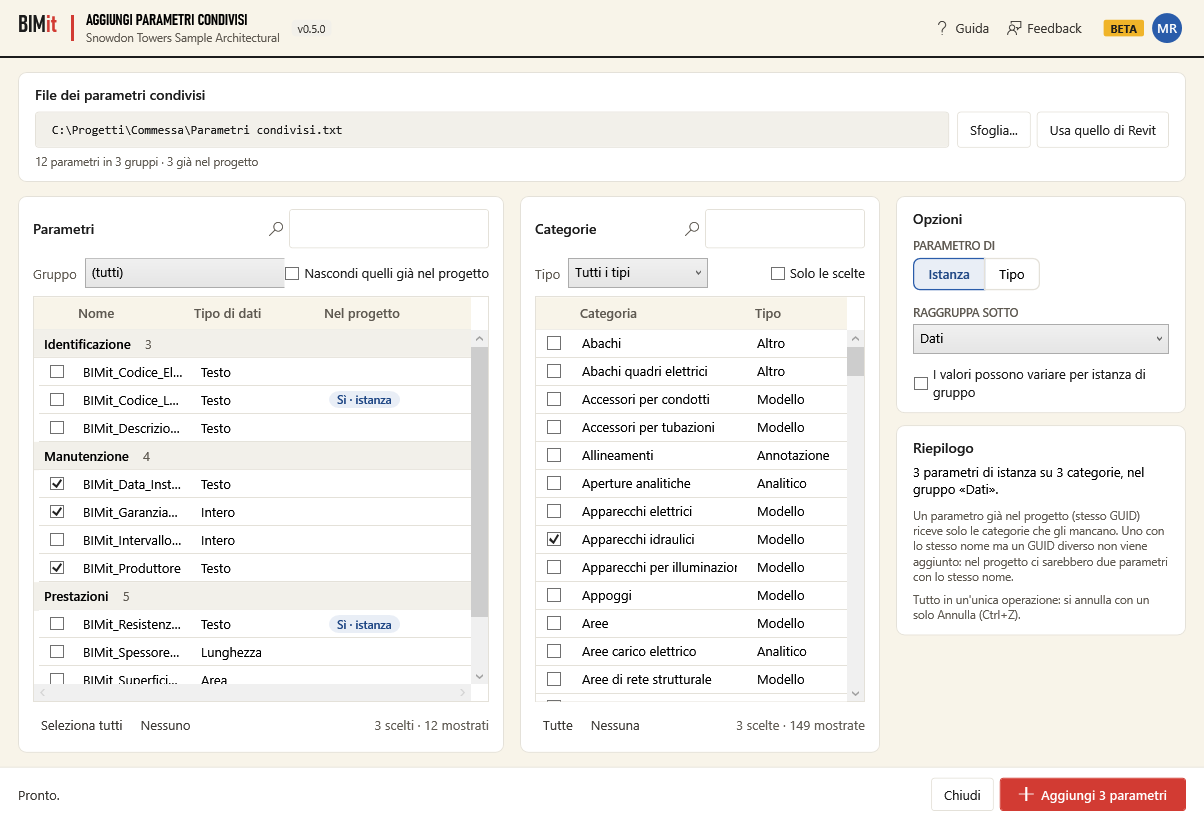The image size is (1204, 821).
Task: Enable Nascondi quelli già nel progetto
Action: (x=292, y=273)
